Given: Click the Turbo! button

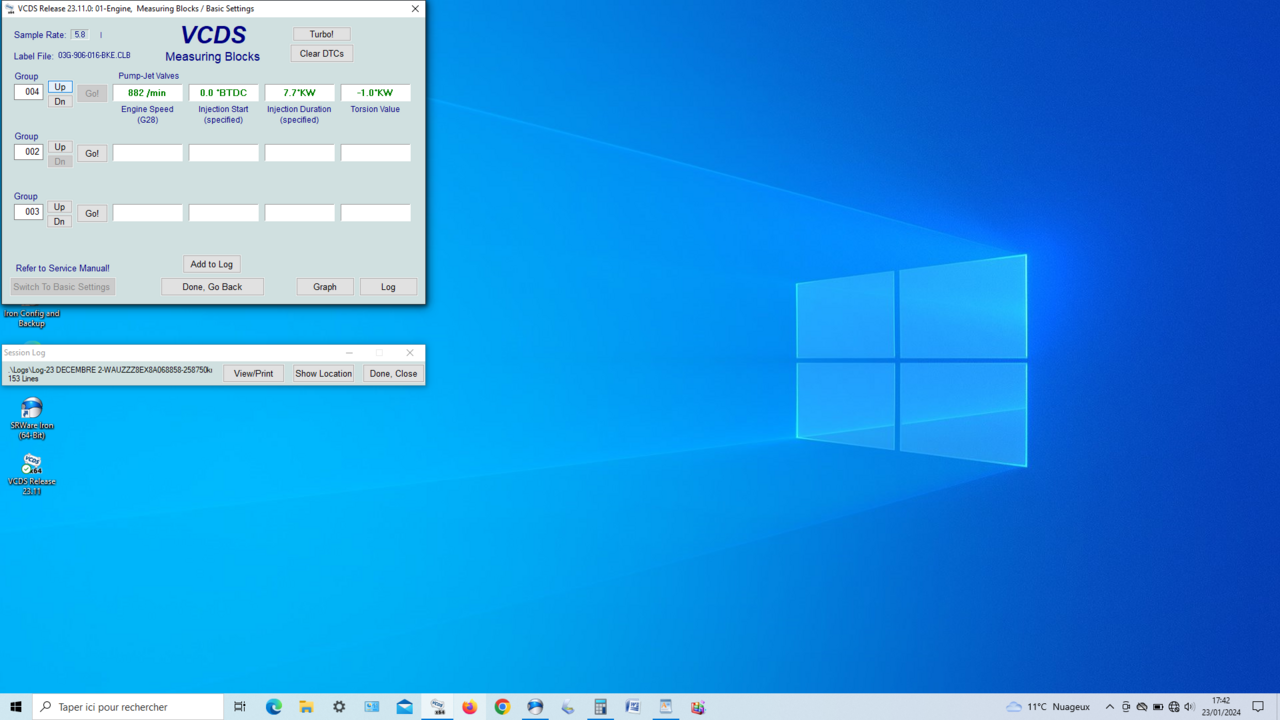Looking at the screenshot, I should (x=321, y=34).
